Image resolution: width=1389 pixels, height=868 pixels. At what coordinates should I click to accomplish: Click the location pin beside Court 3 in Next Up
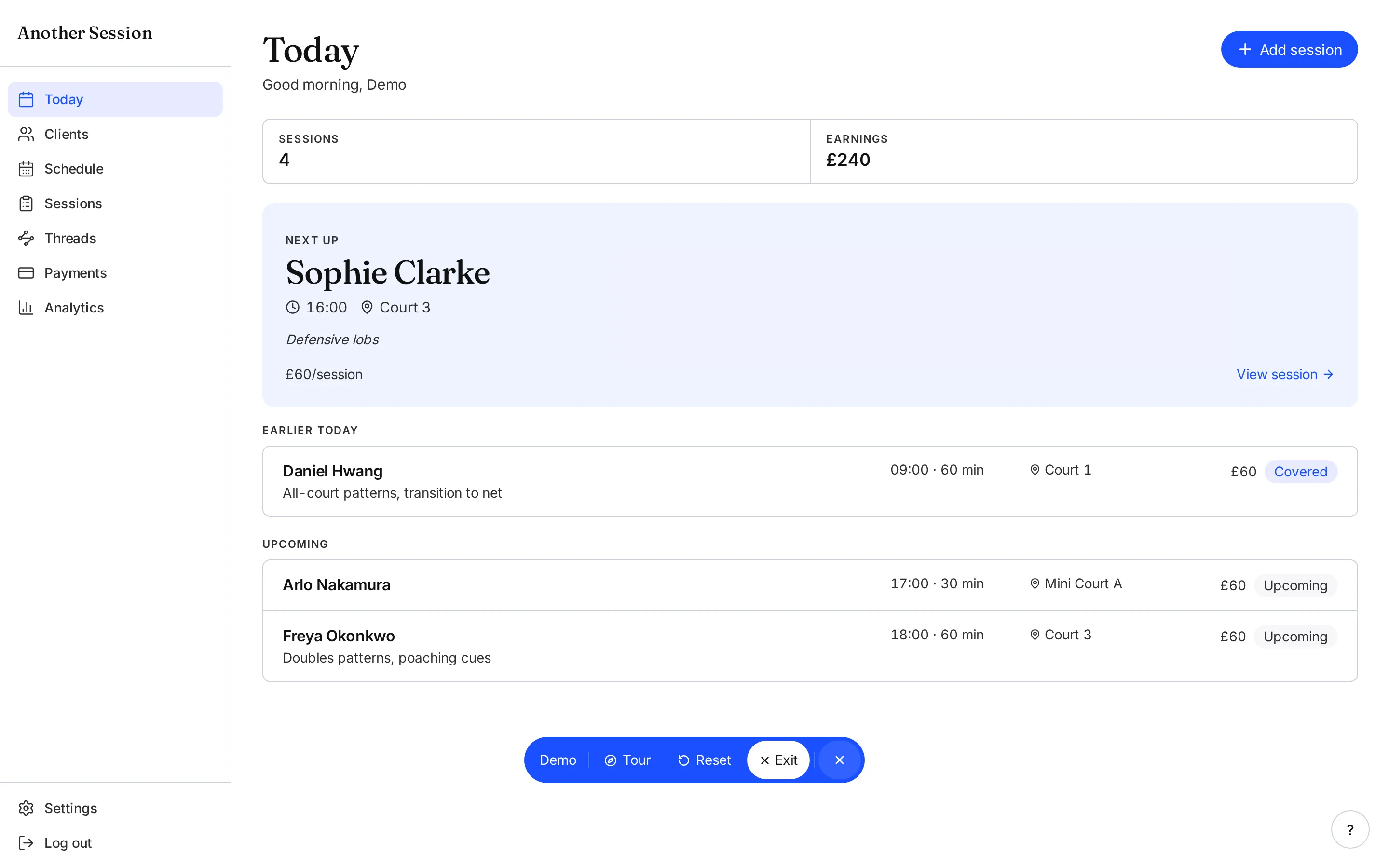367,307
